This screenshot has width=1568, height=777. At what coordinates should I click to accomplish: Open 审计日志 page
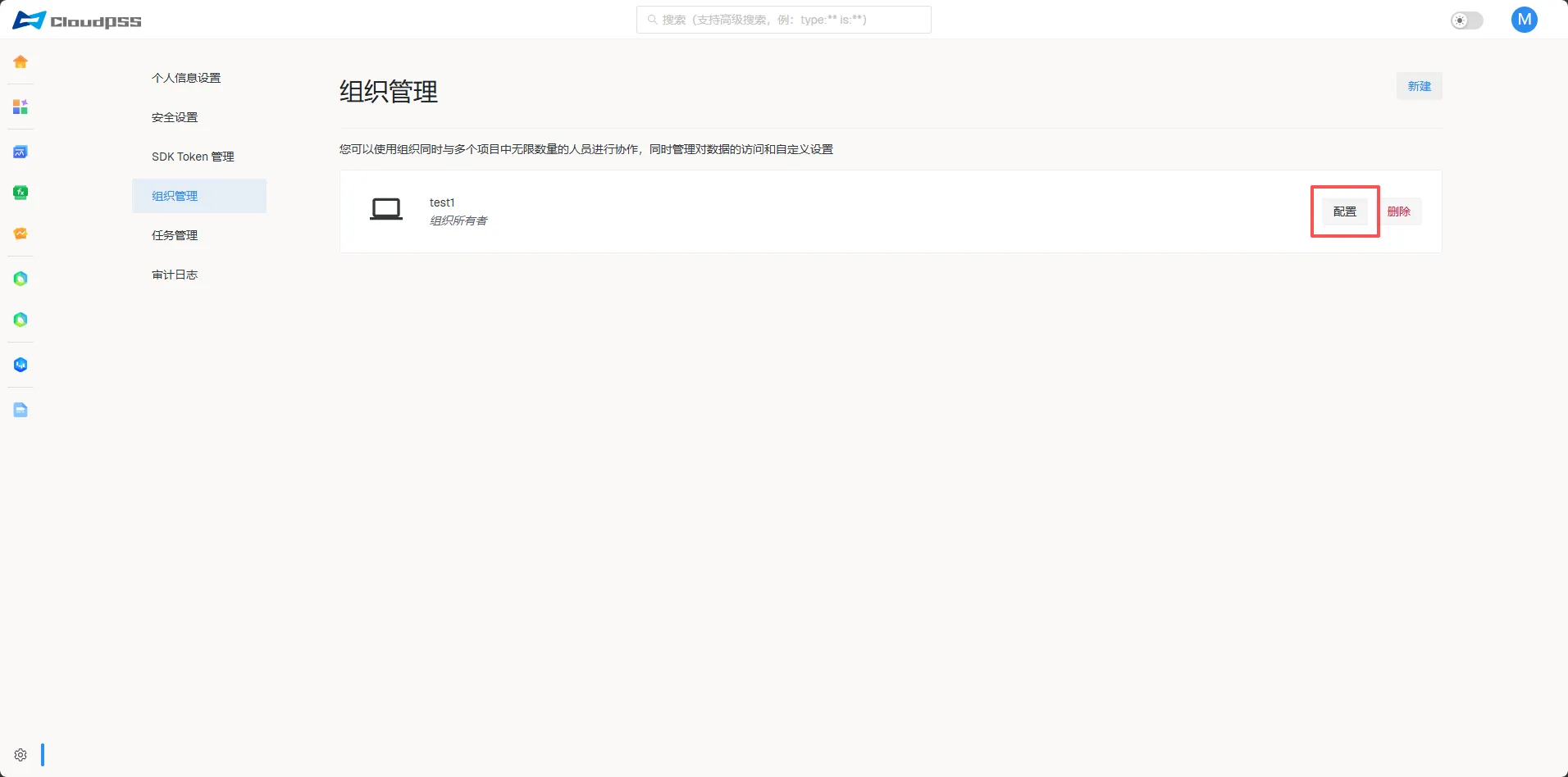coord(199,275)
